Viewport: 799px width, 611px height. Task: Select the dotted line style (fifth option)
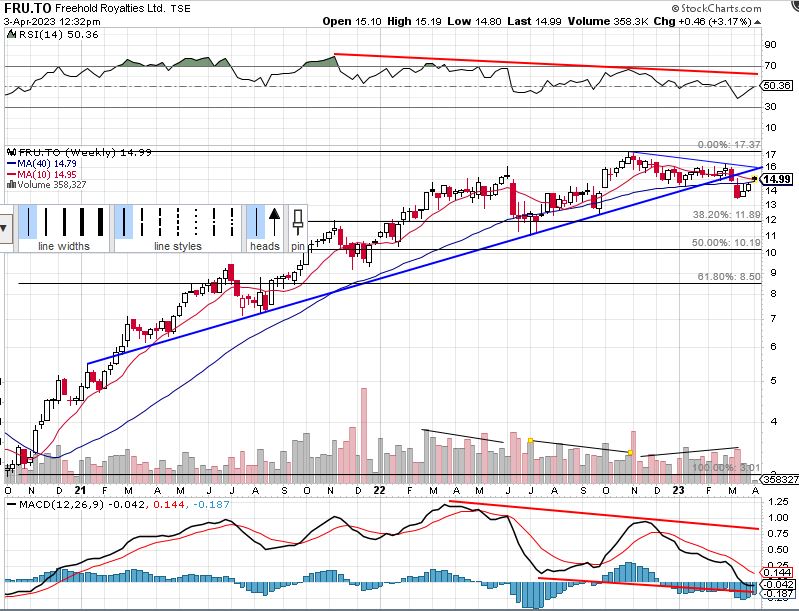pos(196,222)
